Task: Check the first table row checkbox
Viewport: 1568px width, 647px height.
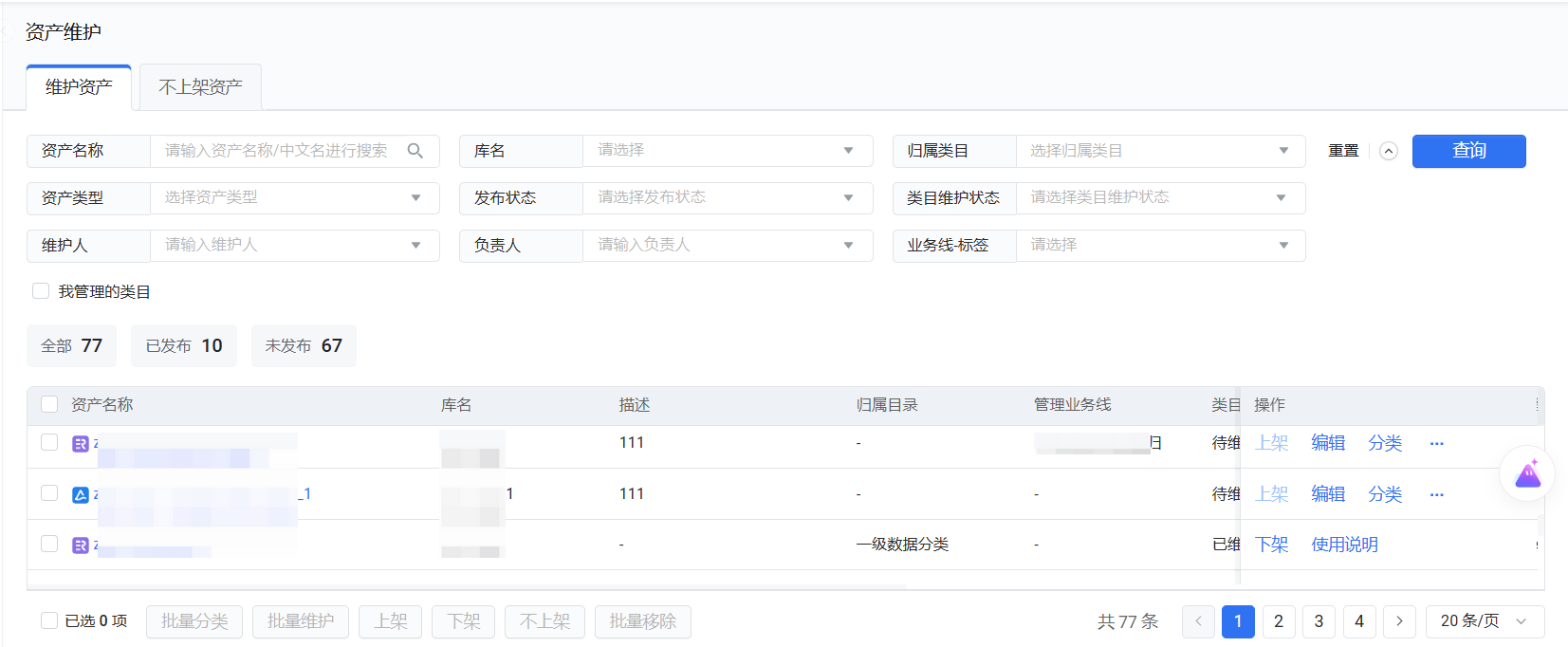Action: tap(49, 442)
